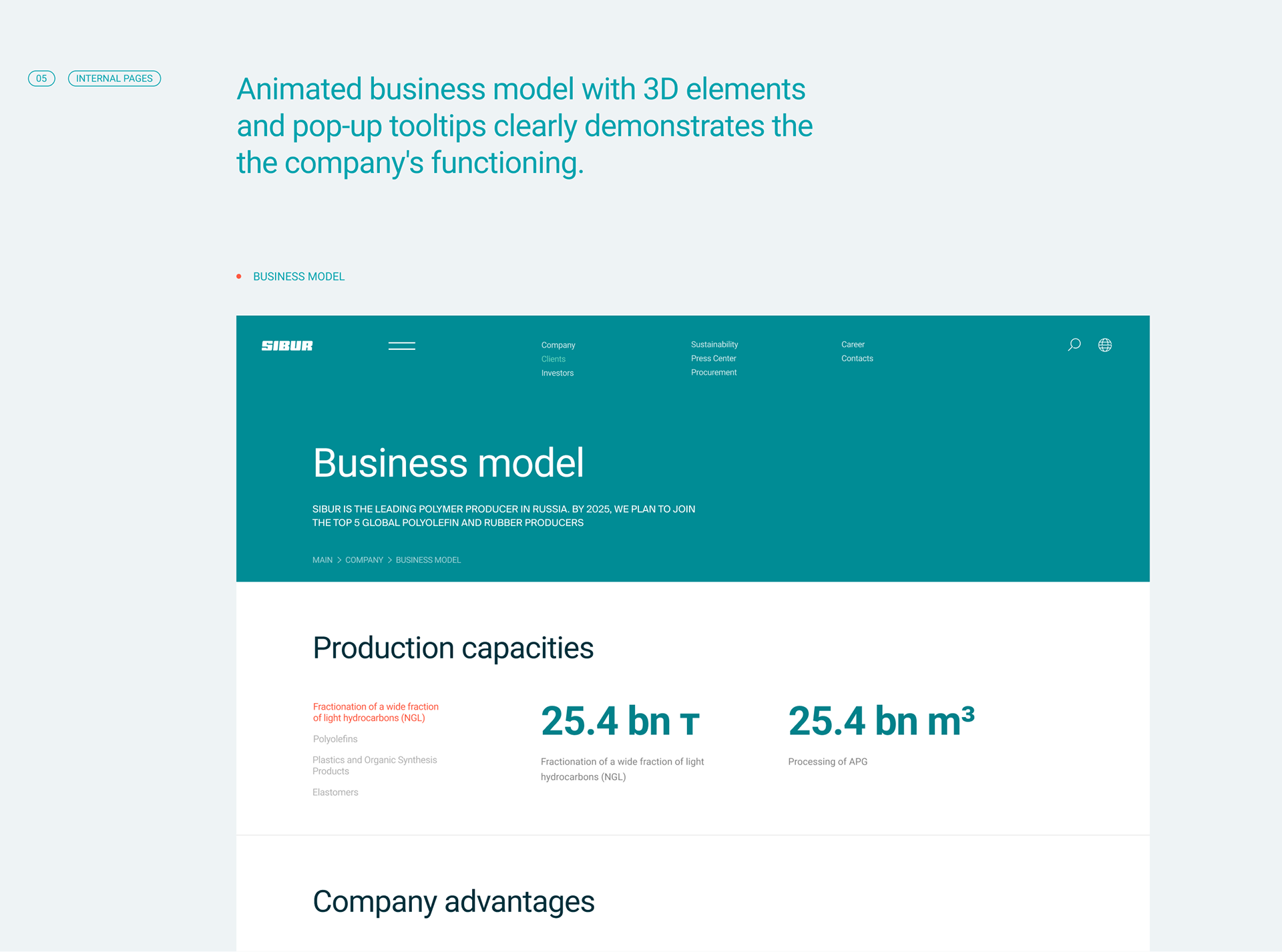Open the Company nav item

point(558,345)
